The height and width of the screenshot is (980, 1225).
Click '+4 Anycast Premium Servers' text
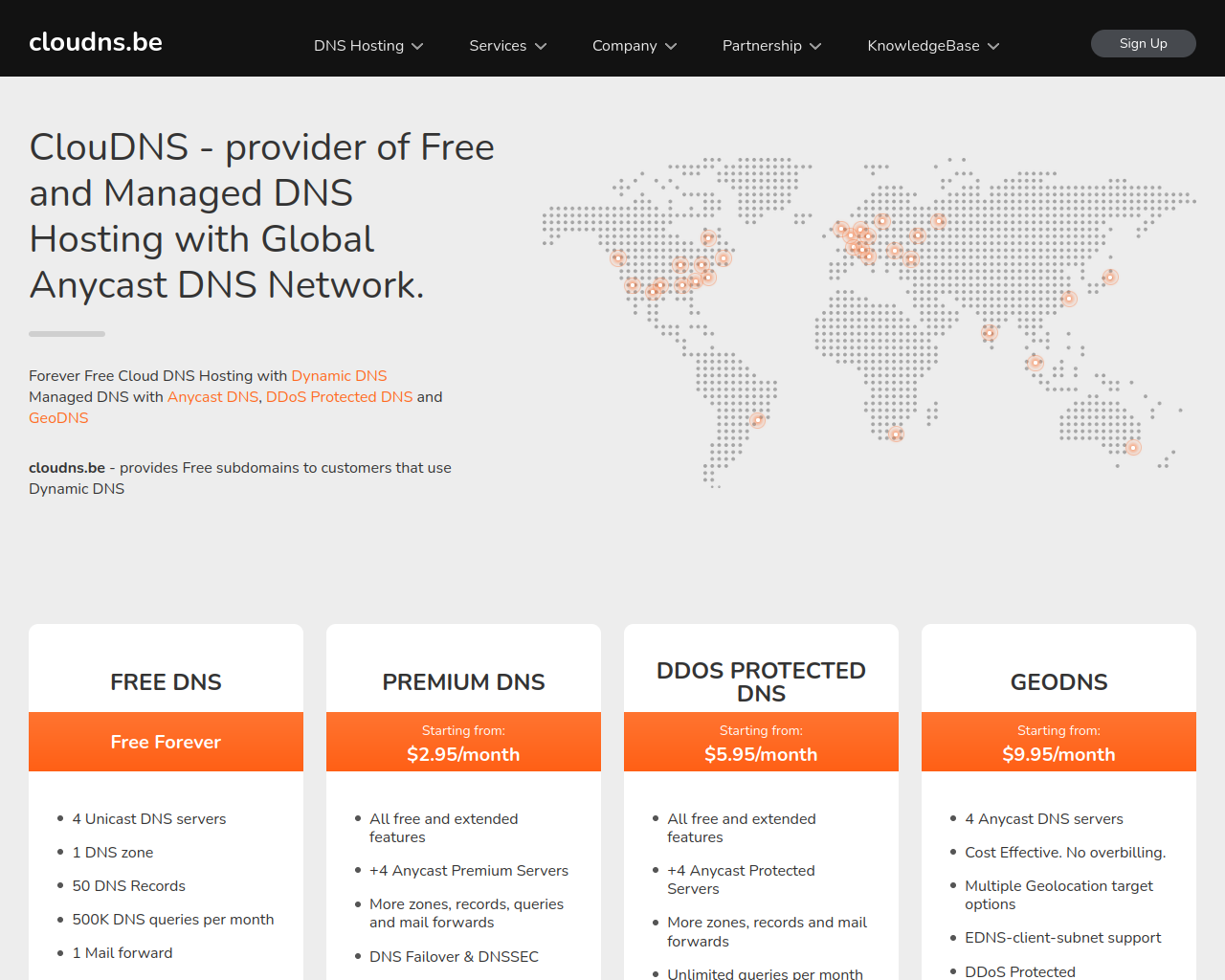(x=469, y=871)
